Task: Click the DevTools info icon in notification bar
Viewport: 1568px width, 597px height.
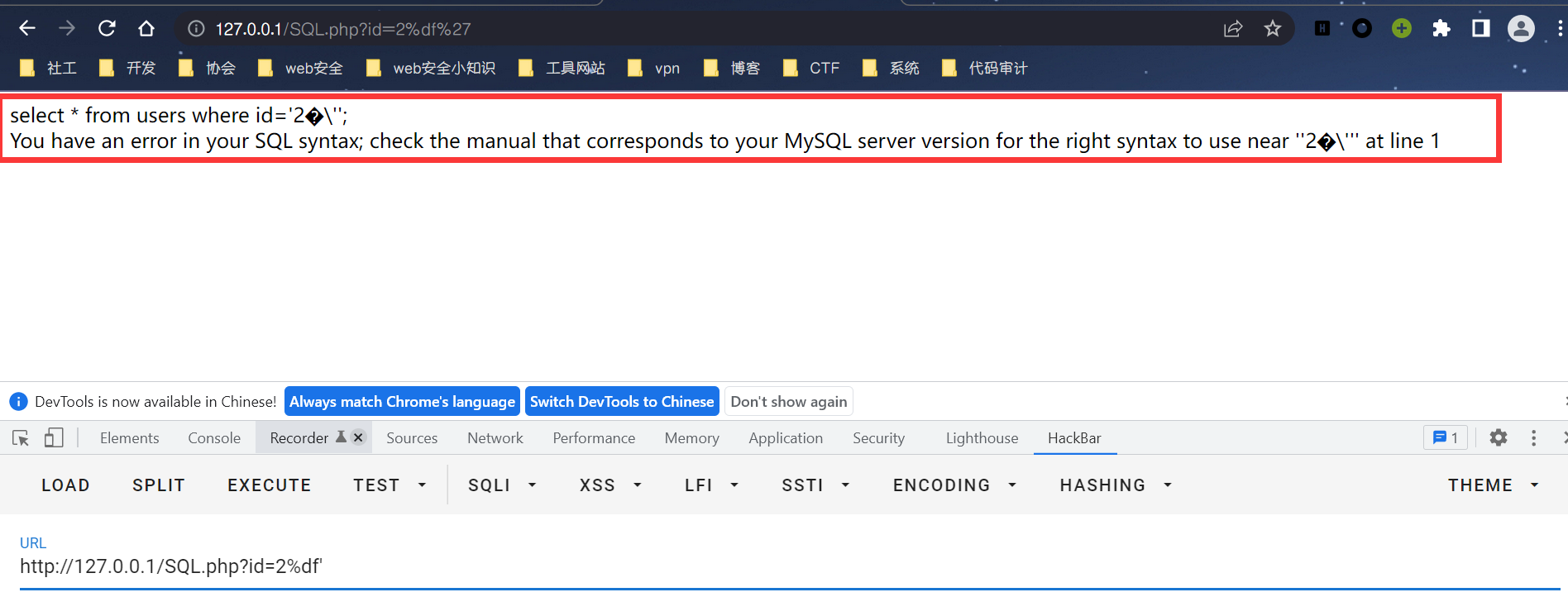Action: click(x=18, y=402)
